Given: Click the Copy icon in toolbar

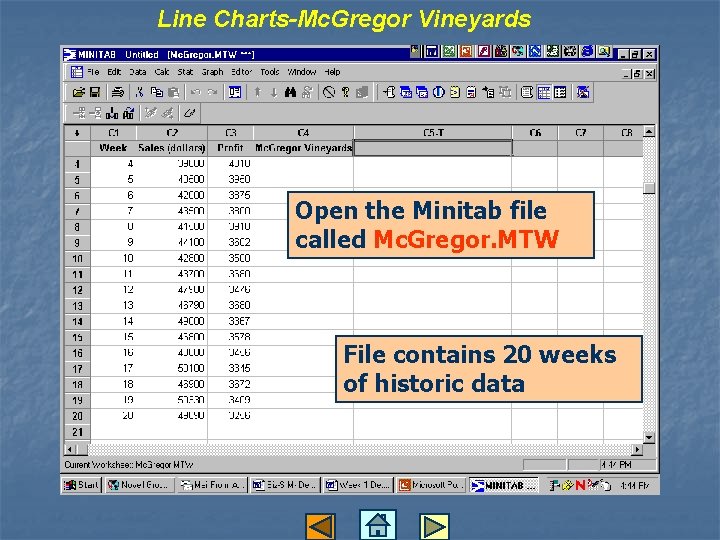Looking at the screenshot, I should pos(157,92).
